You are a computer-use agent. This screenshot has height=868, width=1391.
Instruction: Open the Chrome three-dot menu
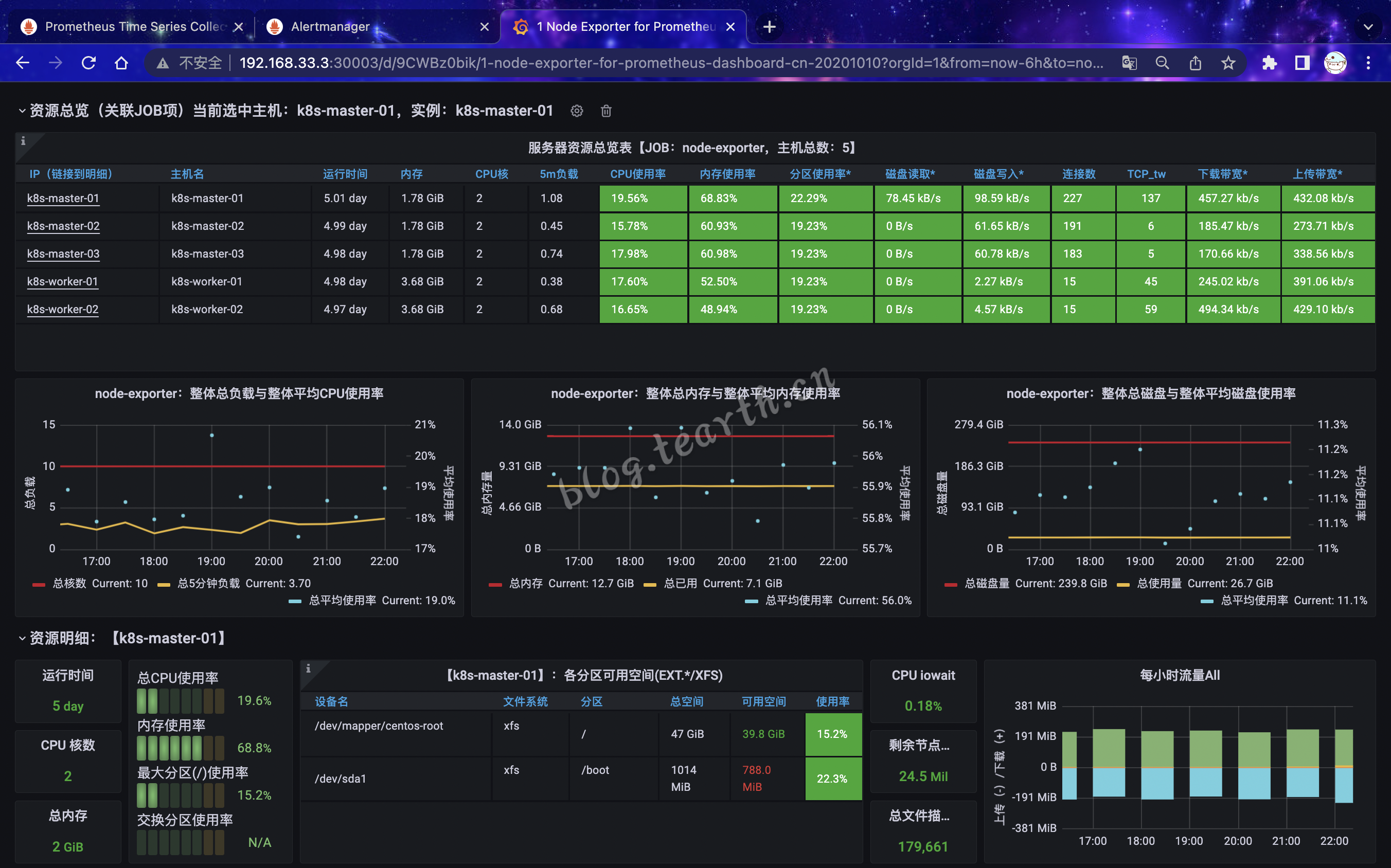[1368, 63]
